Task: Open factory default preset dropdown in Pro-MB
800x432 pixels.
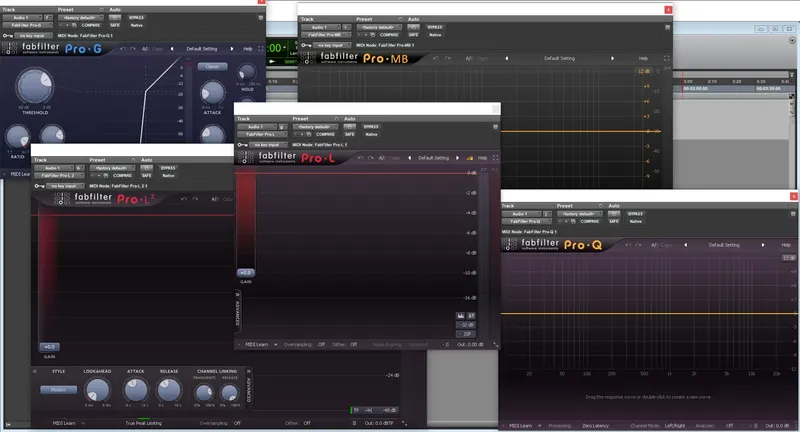Action: (x=378, y=27)
